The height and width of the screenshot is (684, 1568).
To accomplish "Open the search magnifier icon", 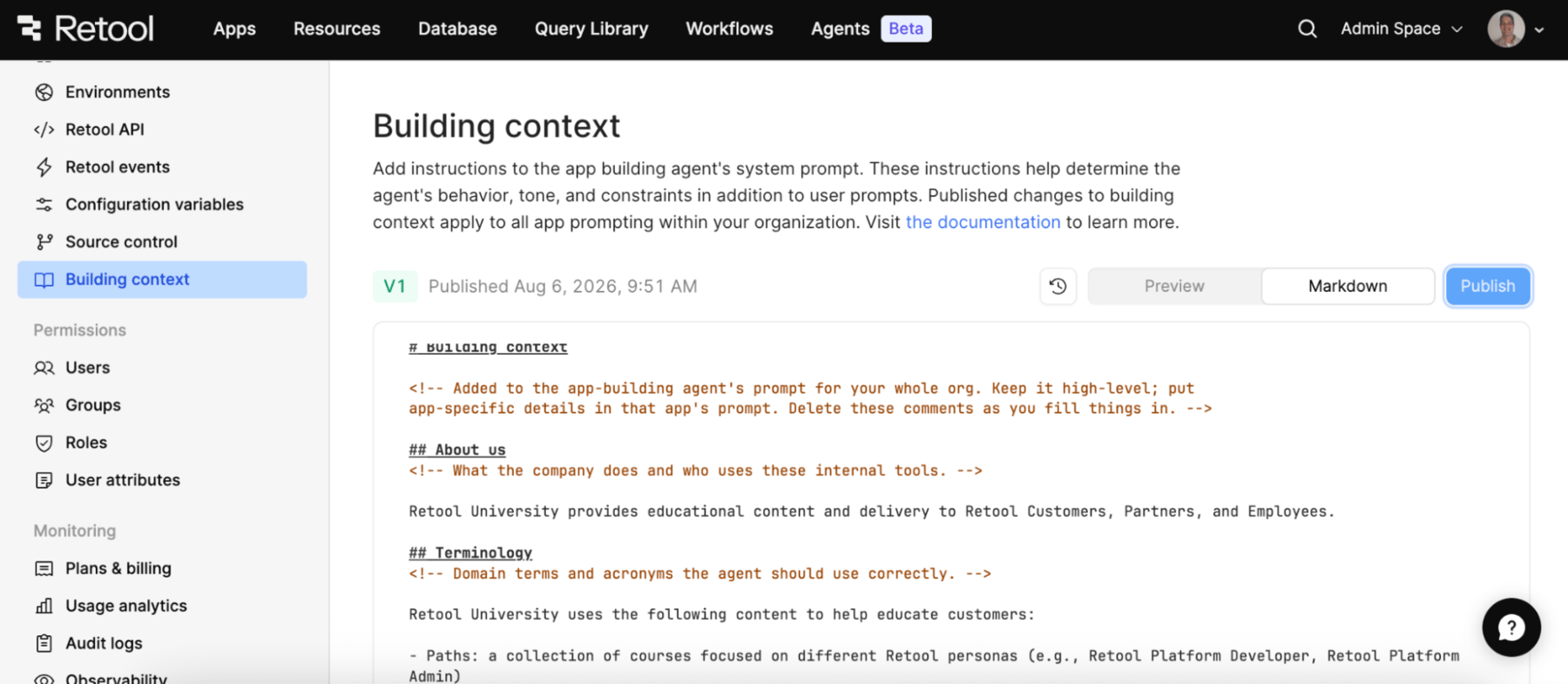I will [x=1307, y=29].
